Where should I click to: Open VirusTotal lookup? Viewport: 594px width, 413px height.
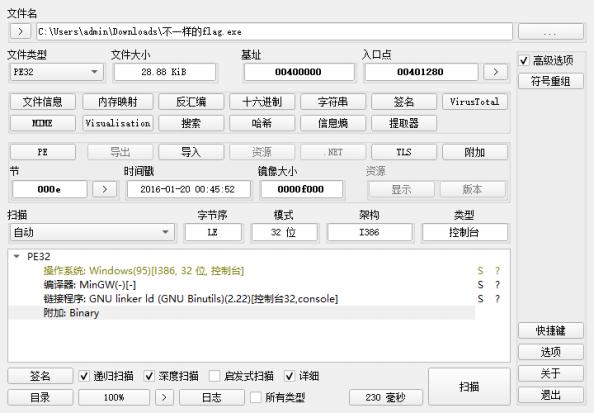pyautogui.click(x=475, y=102)
